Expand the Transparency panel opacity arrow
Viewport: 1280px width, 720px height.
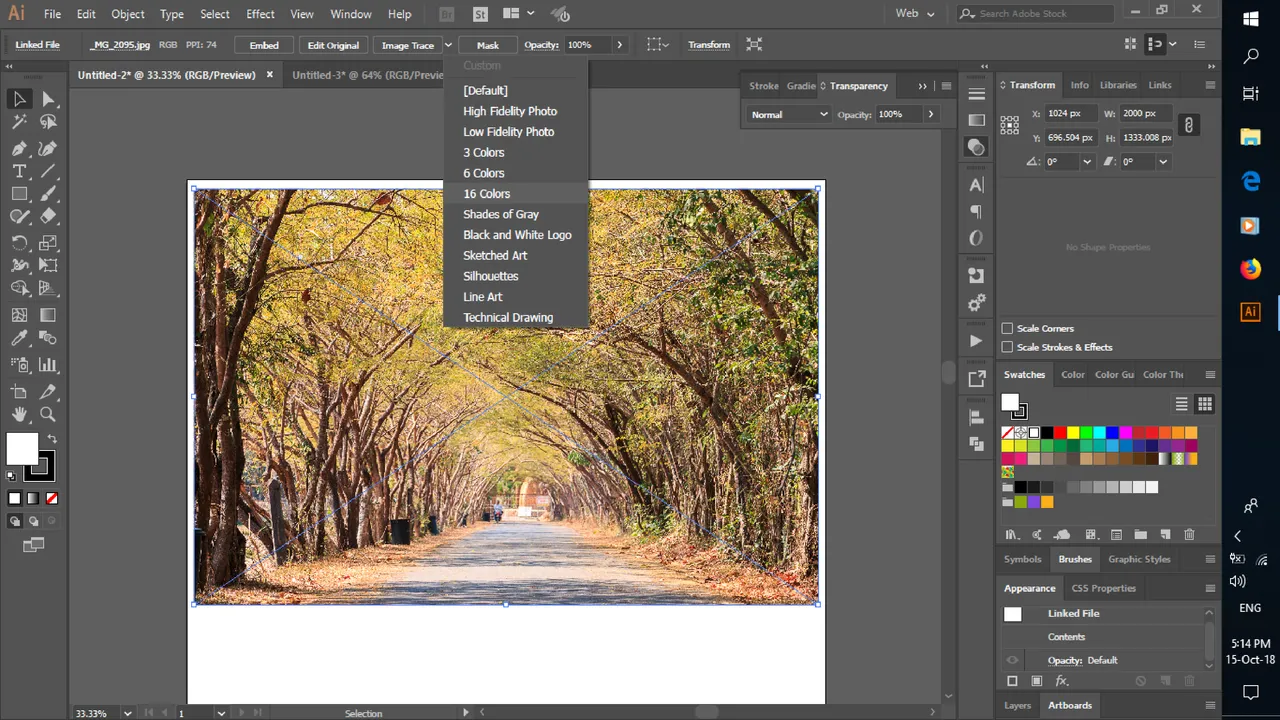930,114
